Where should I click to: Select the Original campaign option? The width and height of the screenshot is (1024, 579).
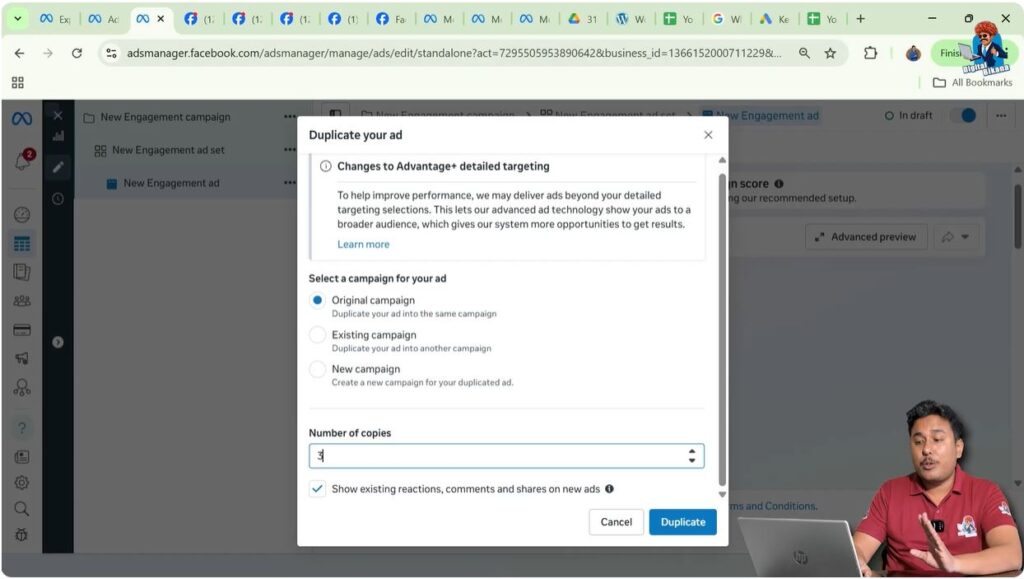(x=318, y=300)
